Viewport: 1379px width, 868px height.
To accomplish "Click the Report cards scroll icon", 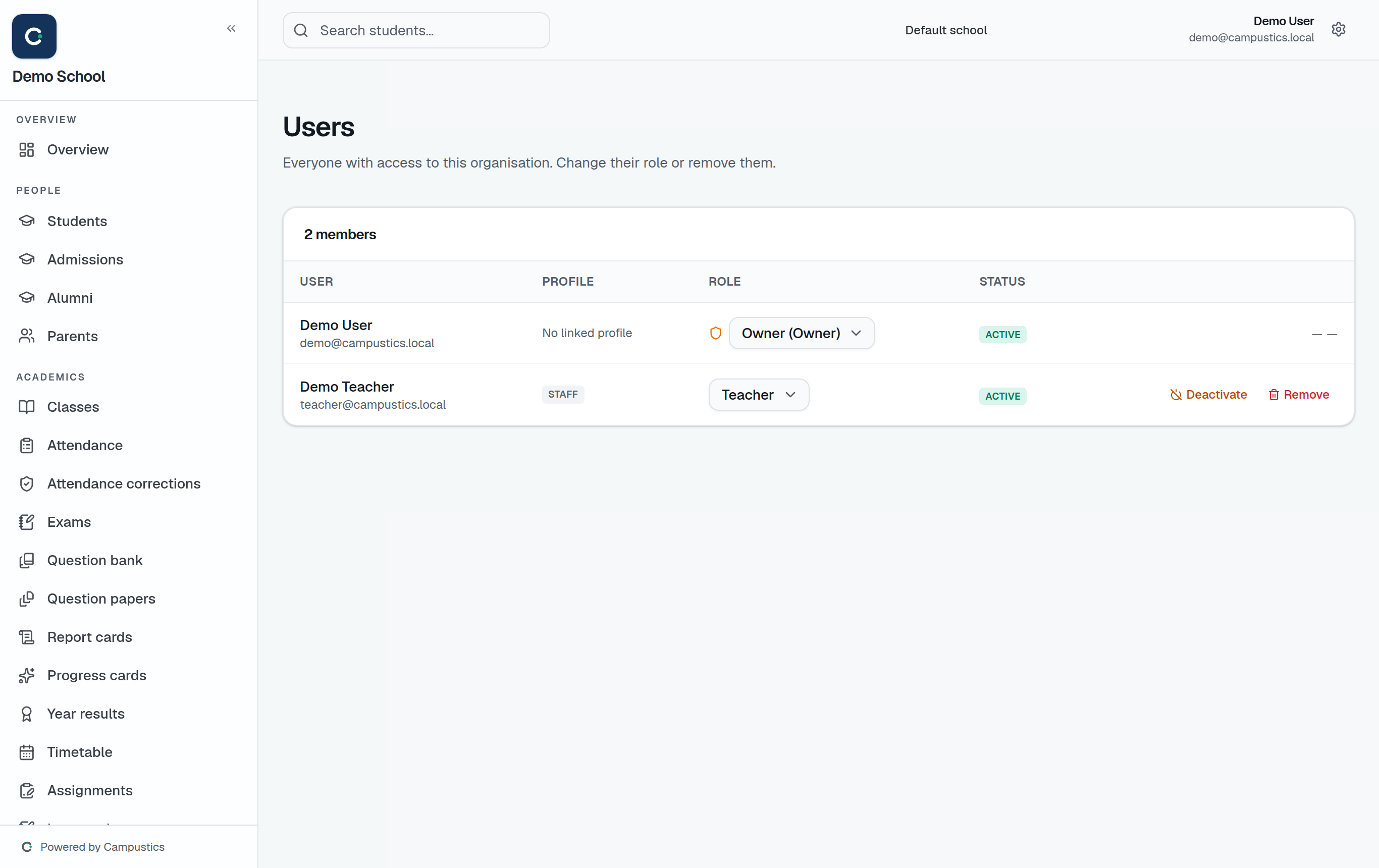I will coord(27,637).
